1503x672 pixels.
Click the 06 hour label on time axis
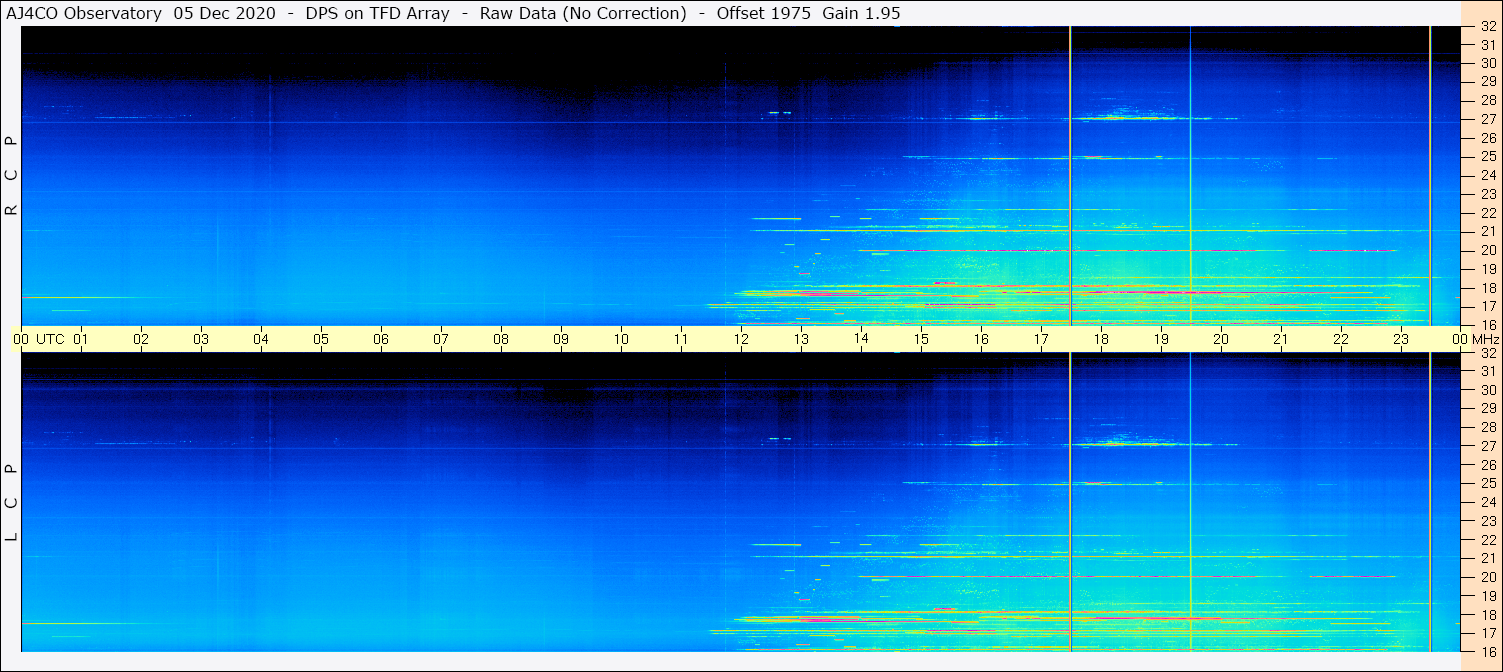381,339
